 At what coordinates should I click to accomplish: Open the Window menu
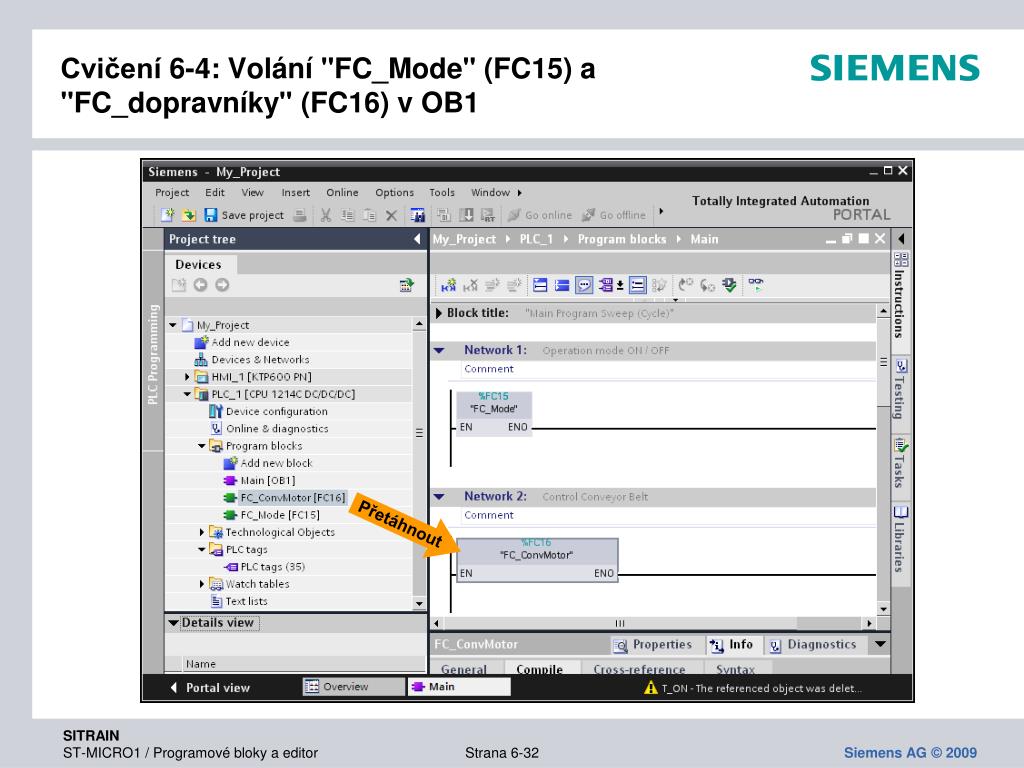[x=490, y=193]
